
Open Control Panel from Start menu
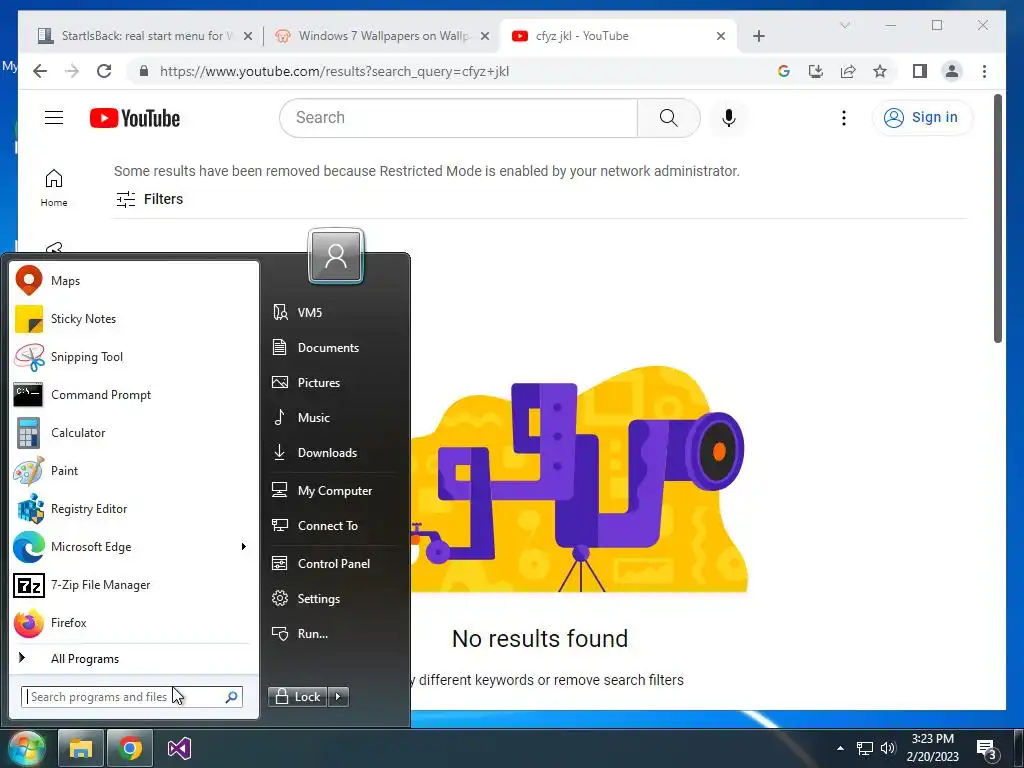[x=334, y=564]
